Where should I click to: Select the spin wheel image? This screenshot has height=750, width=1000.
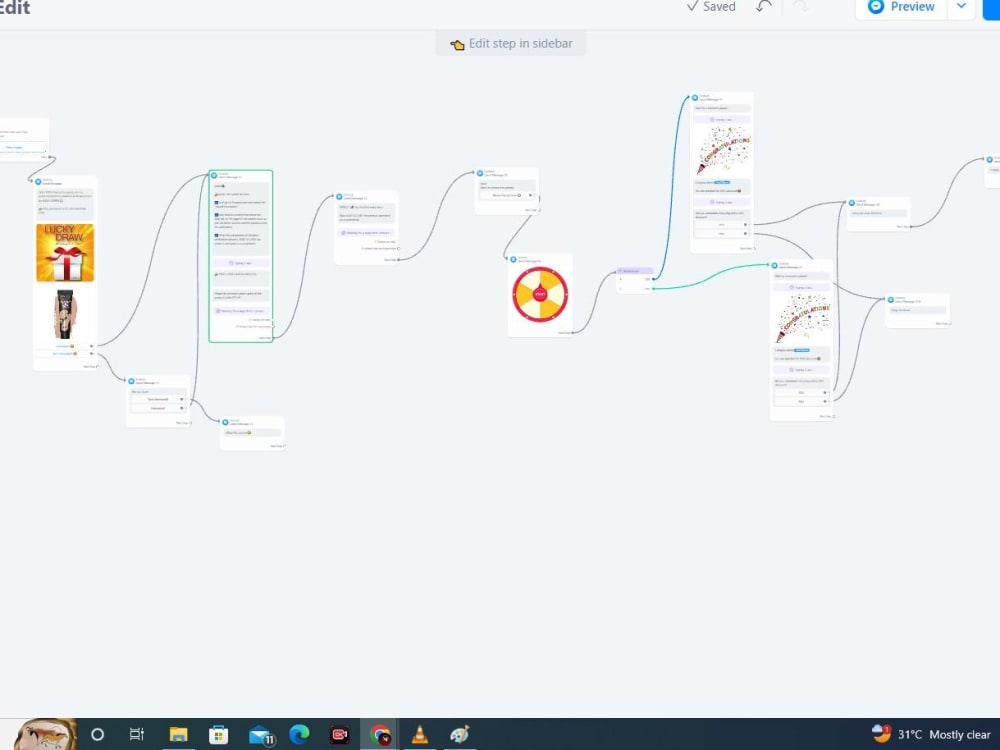click(540, 294)
